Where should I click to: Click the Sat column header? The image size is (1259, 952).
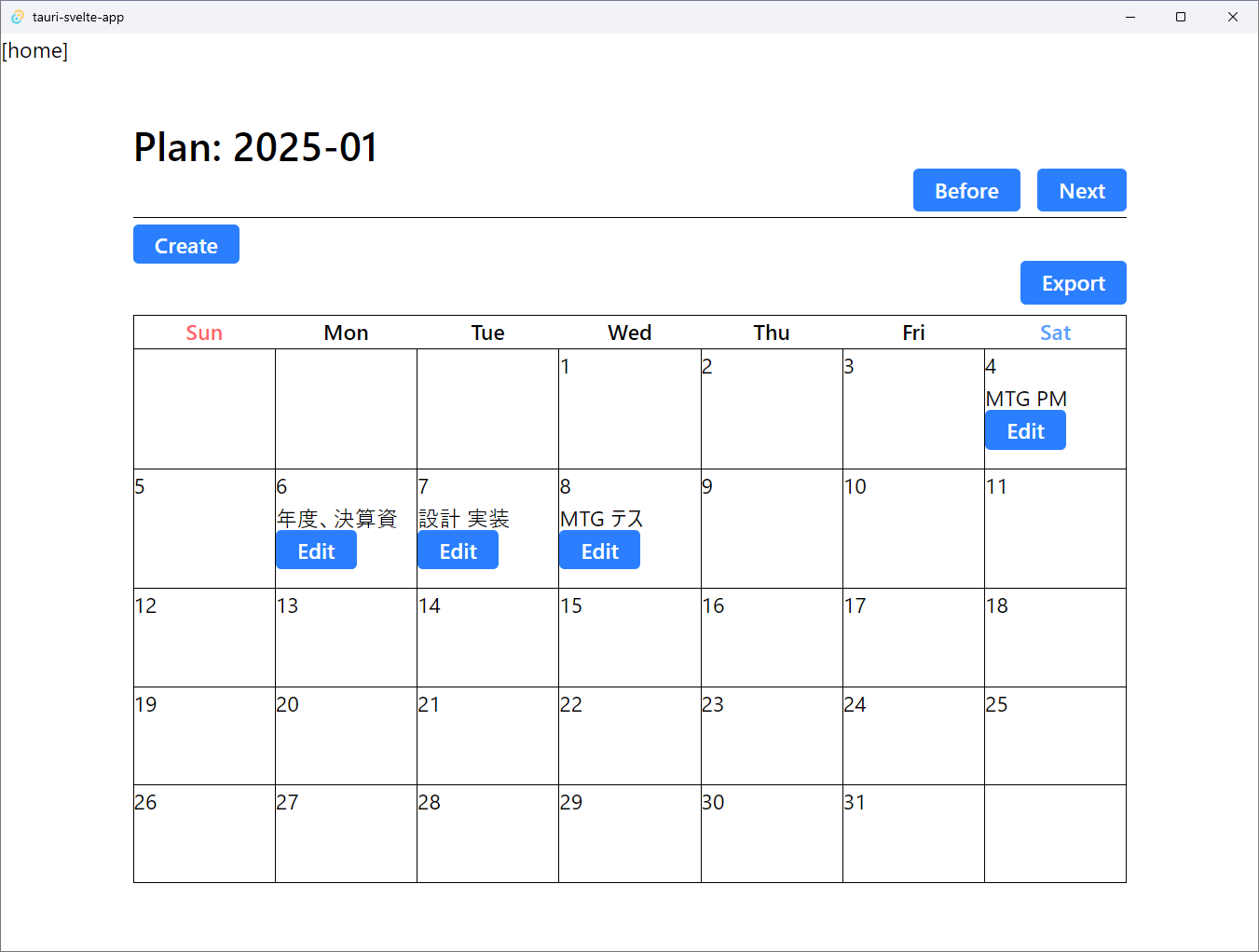pos(1055,333)
